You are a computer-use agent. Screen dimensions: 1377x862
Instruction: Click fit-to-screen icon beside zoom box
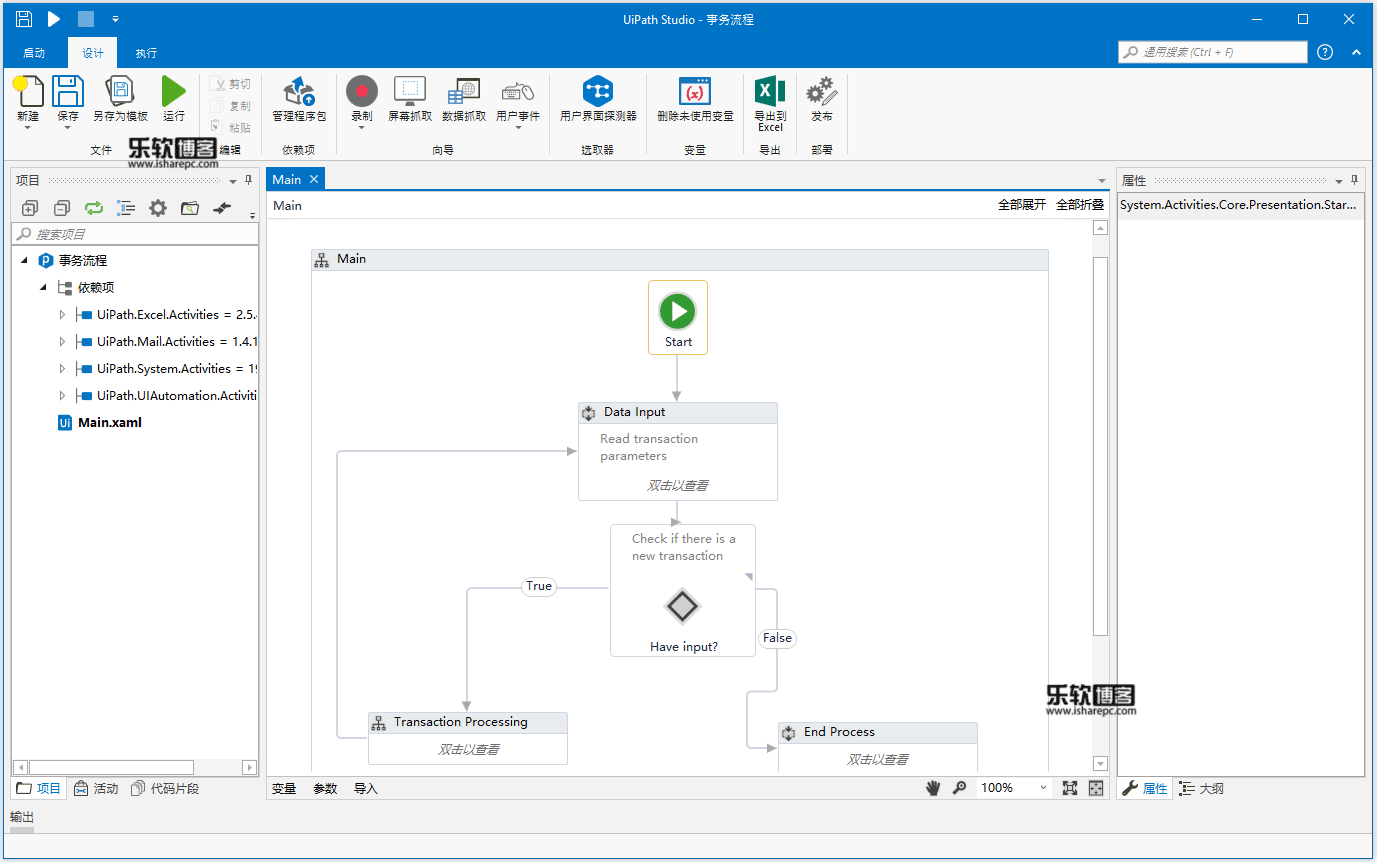point(1070,788)
